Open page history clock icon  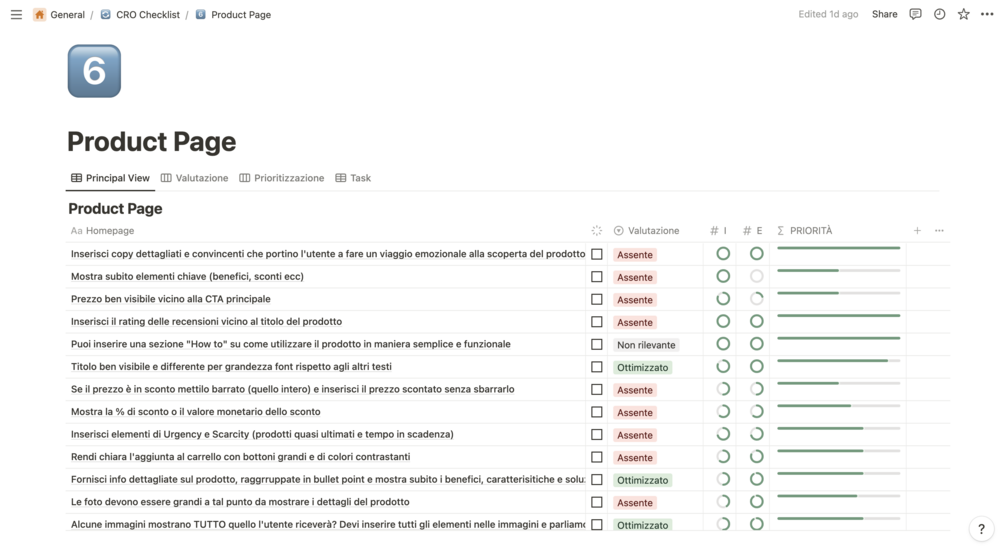939,15
